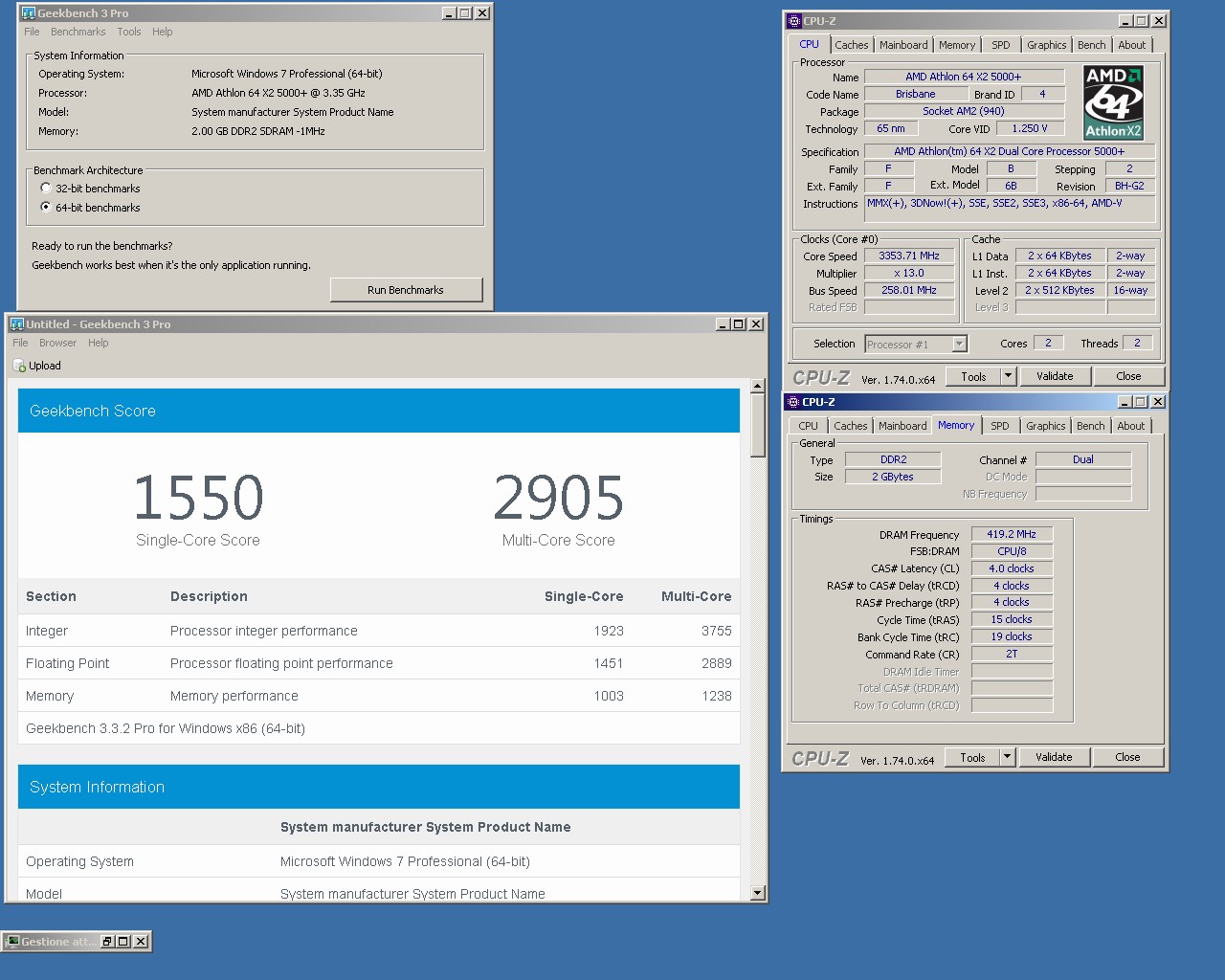
Task: Click the Floating Point row
Action: [379, 663]
